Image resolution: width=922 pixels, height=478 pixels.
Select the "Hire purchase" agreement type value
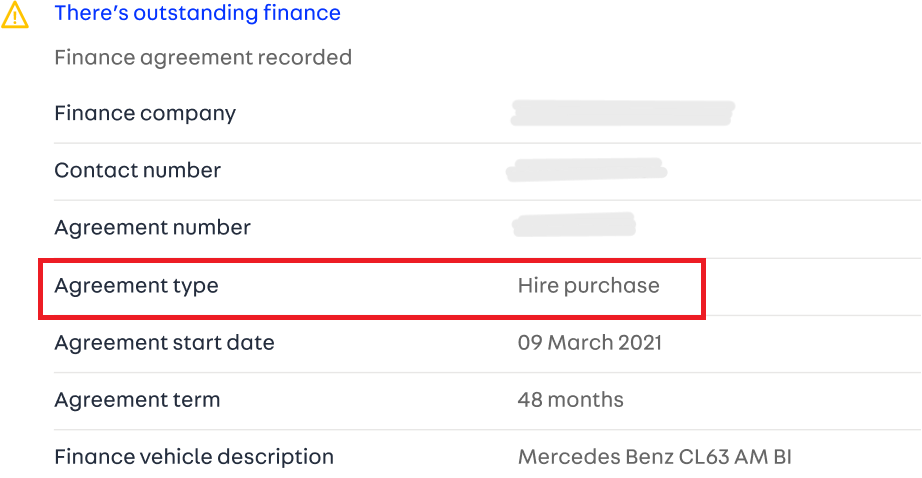click(588, 286)
